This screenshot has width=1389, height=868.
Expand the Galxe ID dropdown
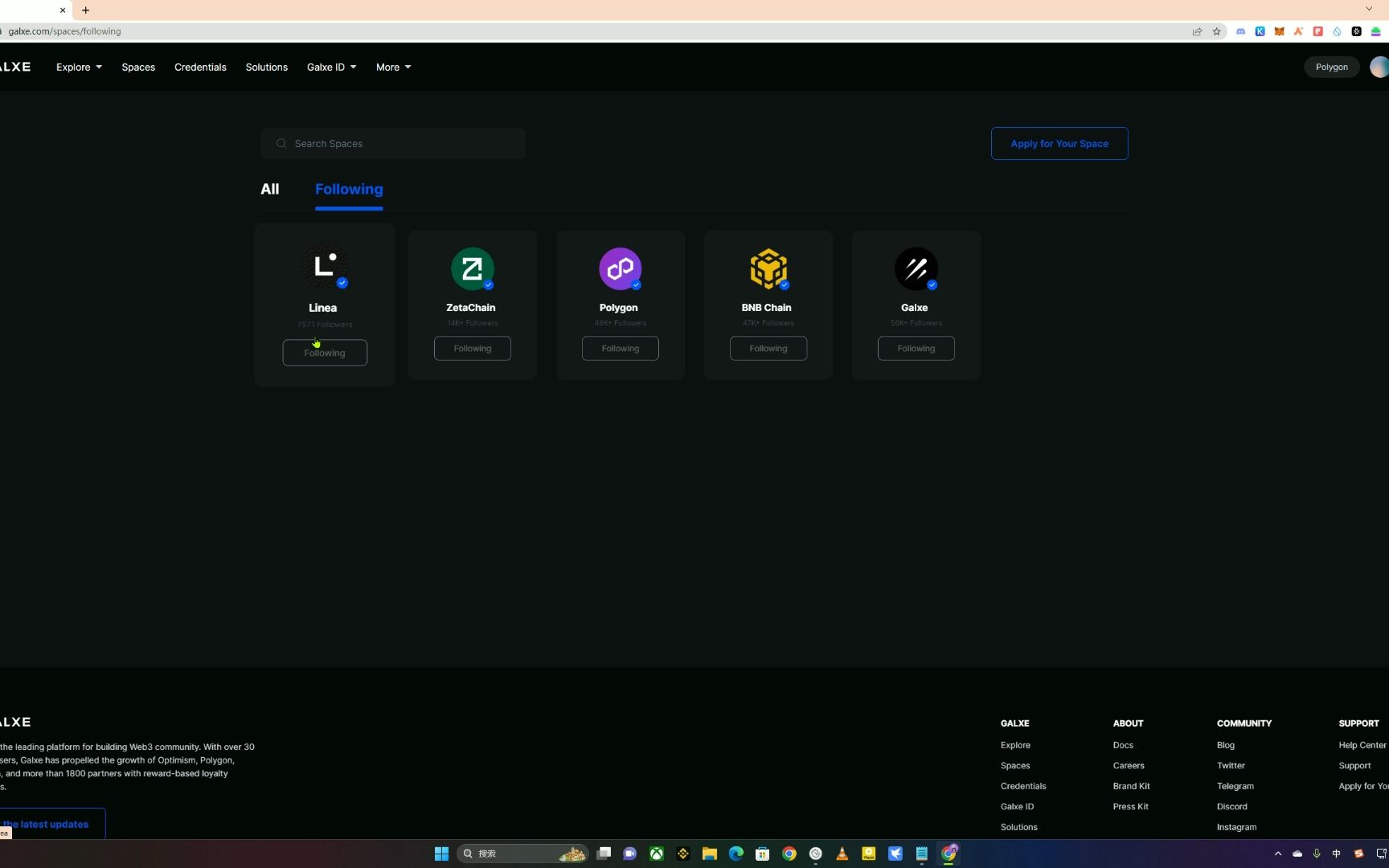coord(331,67)
